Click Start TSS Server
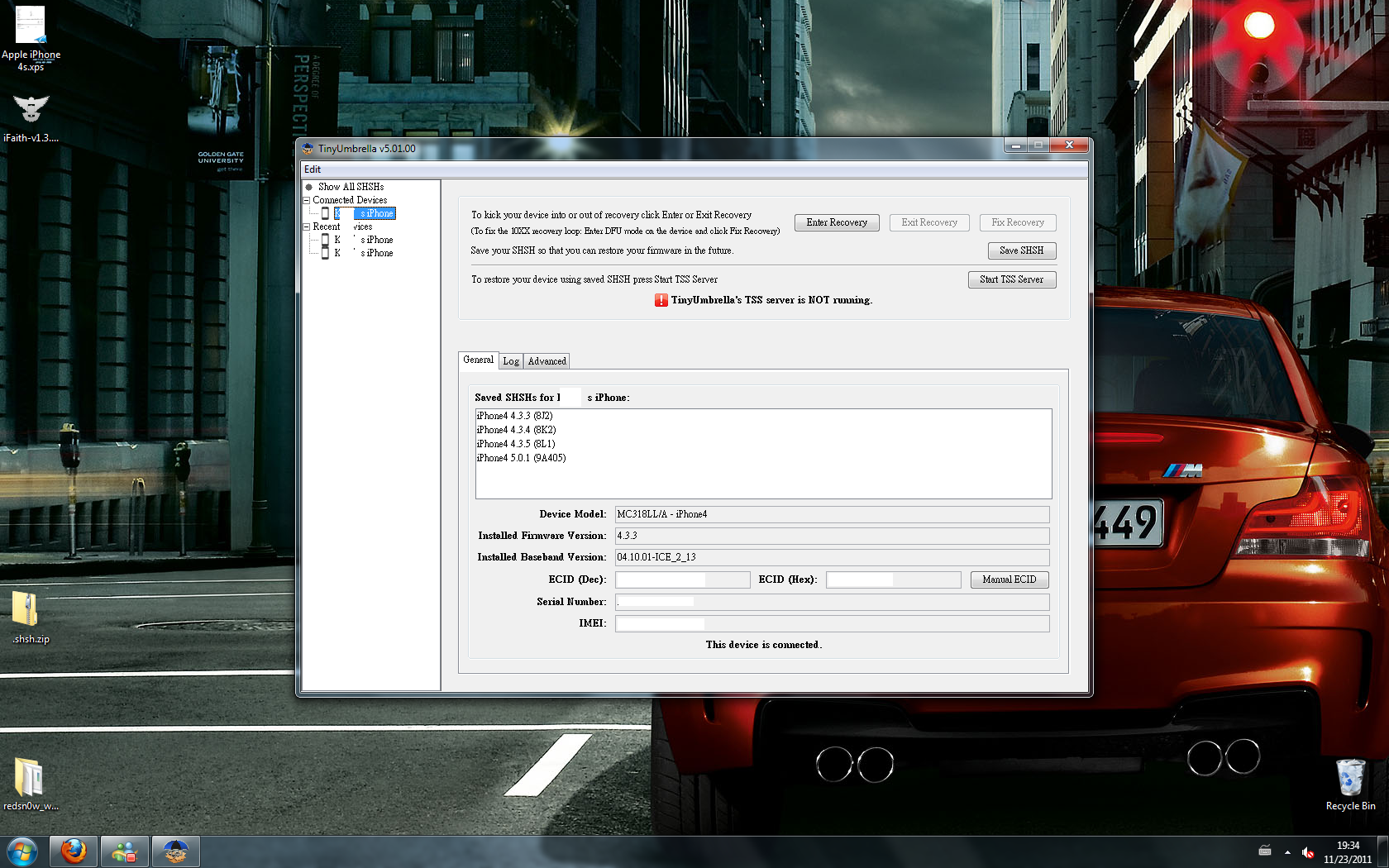This screenshot has width=1389, height=868. (x=1012, y=279)
